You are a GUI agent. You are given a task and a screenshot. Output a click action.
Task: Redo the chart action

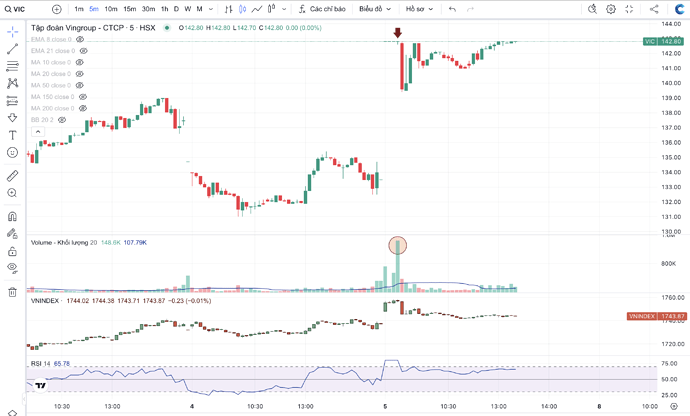click(470, 9)
